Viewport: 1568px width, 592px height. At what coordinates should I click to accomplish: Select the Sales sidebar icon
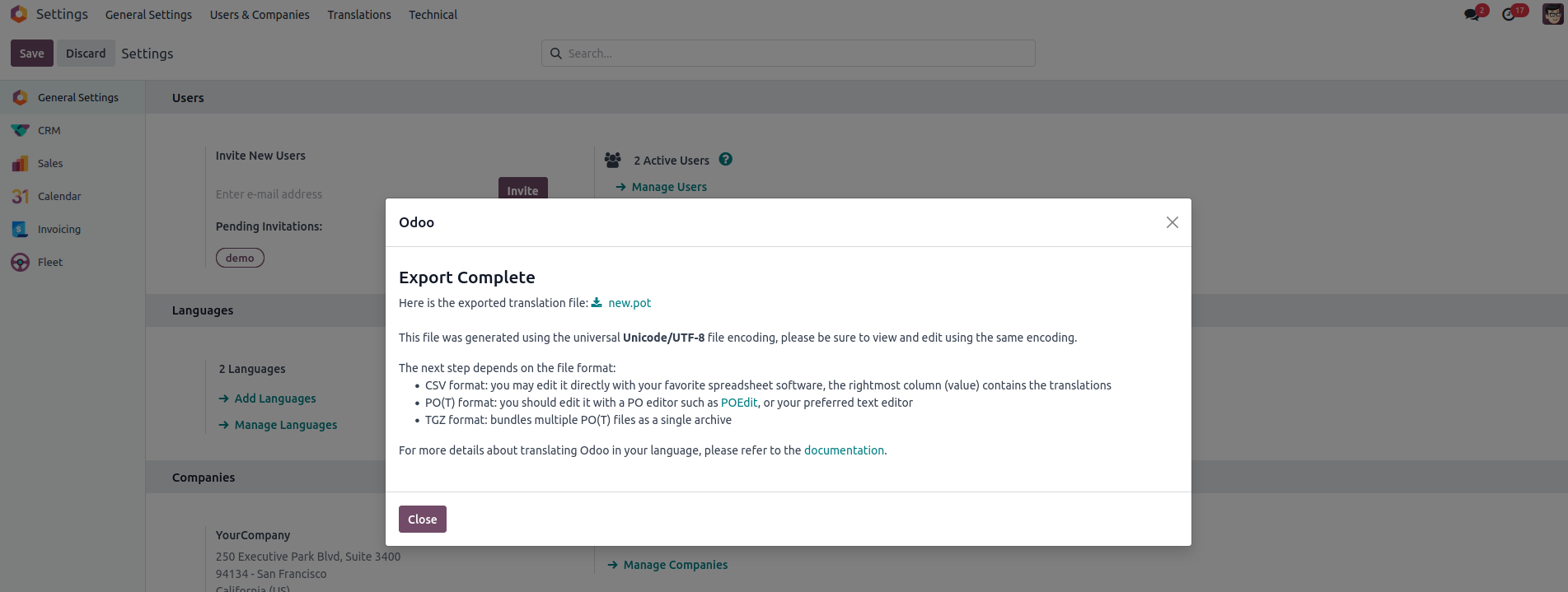pos(21,163)
